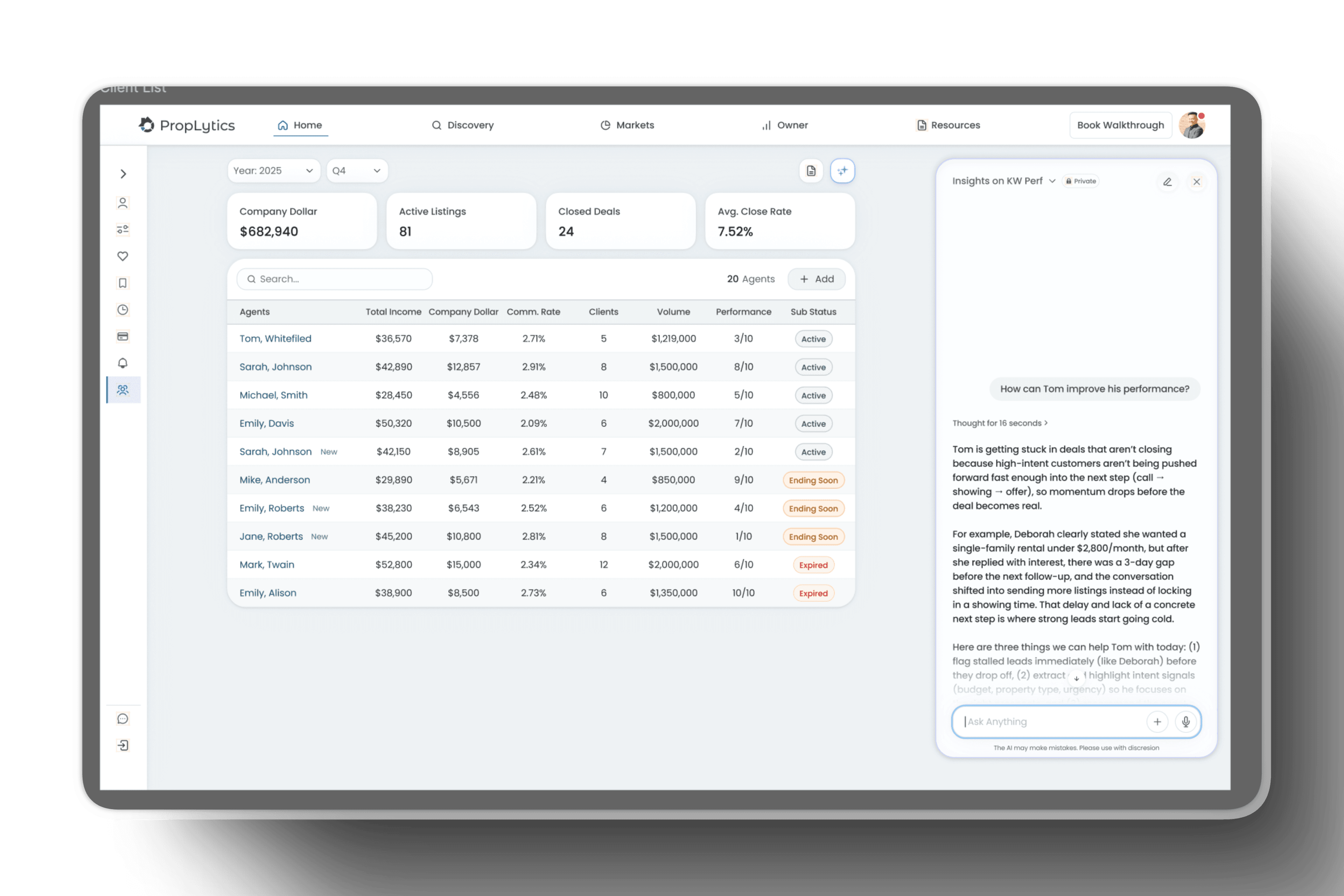The width and height of the screenshot is (1344, 896).
Task: Click the Add agent button
Action: [817, 279]
